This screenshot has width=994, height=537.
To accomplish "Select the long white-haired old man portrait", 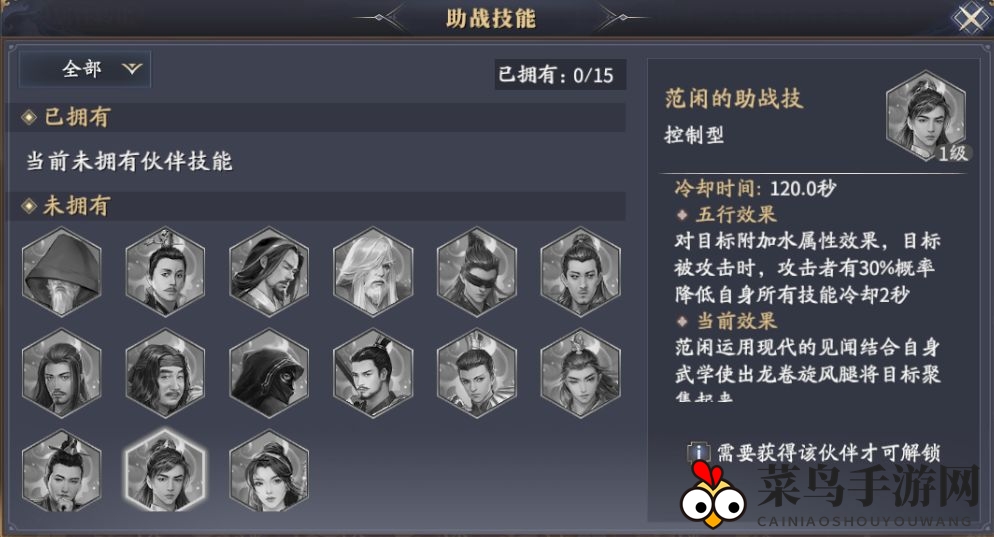I will (373, 272).
